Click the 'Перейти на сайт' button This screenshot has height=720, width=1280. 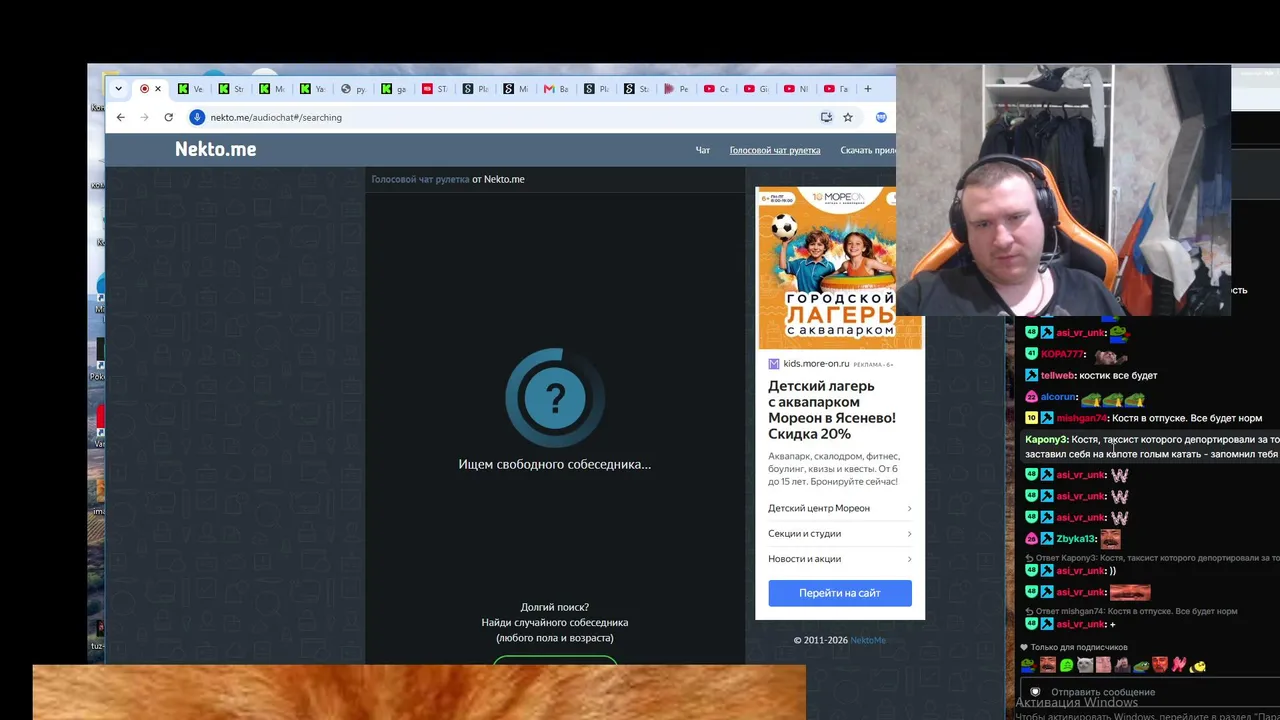[840, 593]
